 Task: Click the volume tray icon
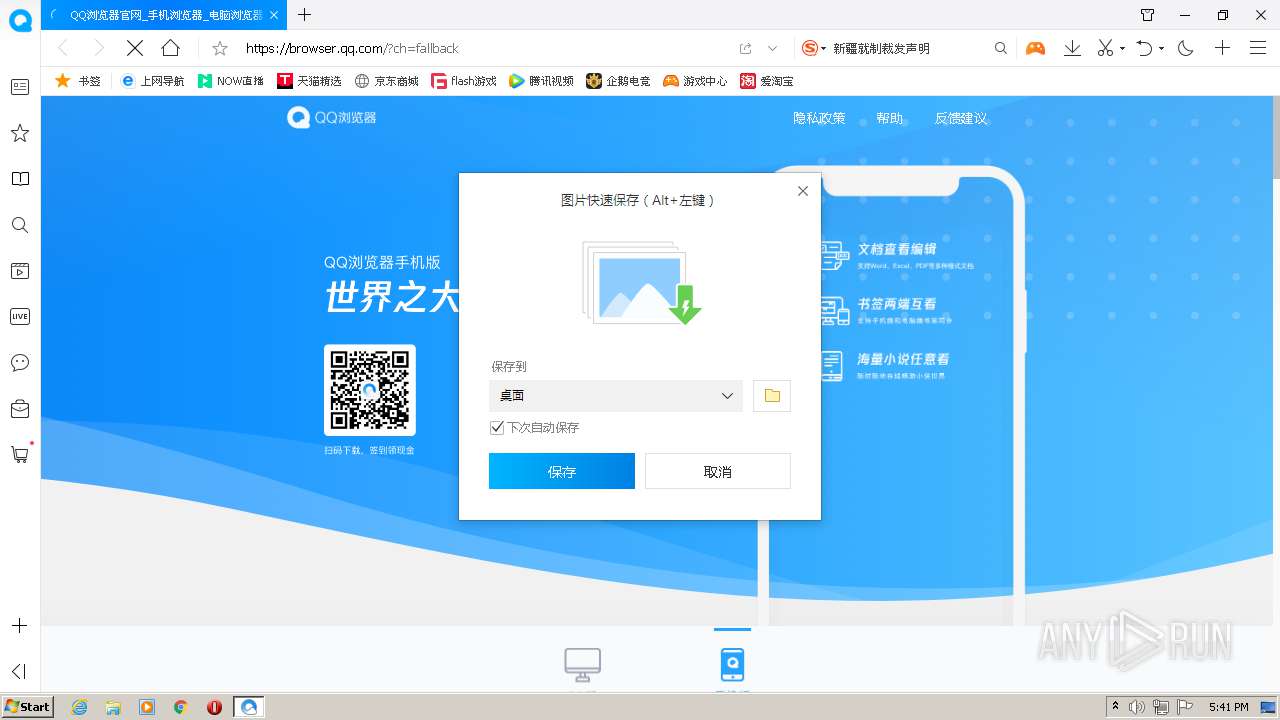tap(1137, 707)
